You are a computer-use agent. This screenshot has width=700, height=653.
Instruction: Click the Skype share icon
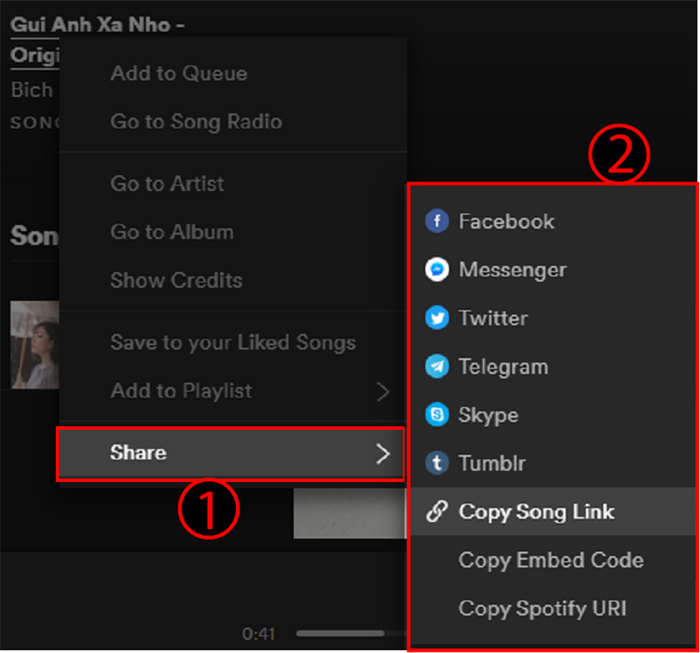coord(437,415)
